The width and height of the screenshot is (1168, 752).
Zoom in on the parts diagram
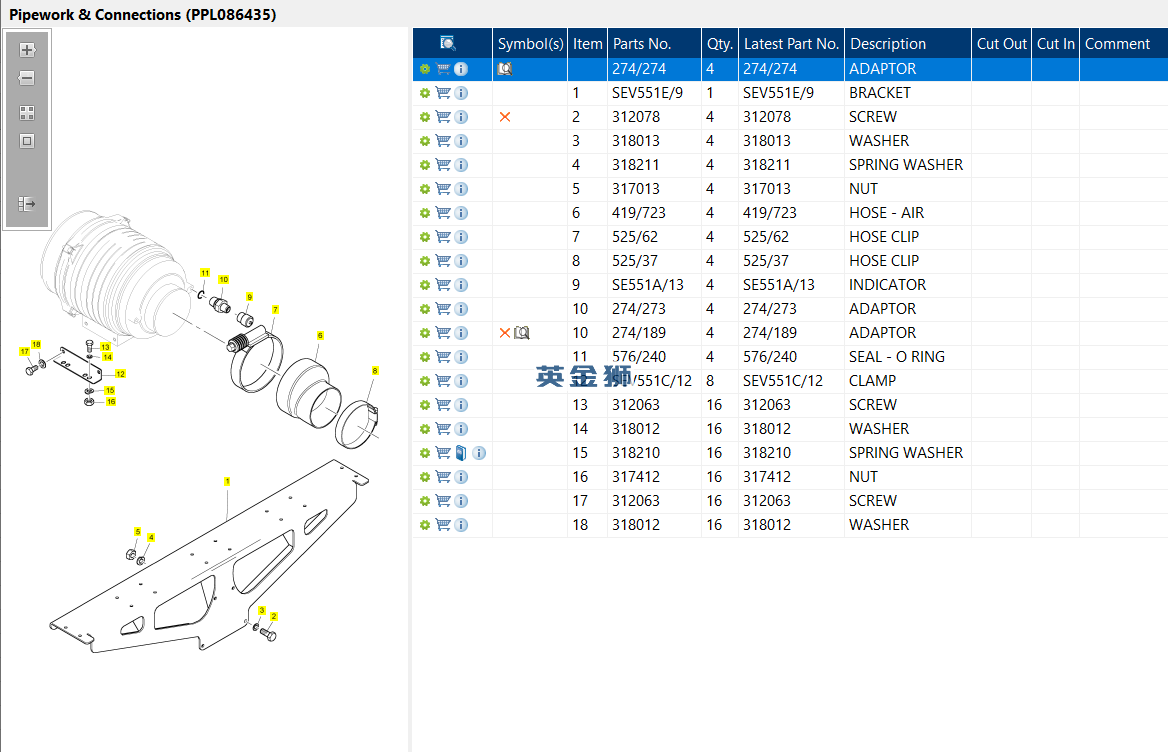(x=27, y=50)
